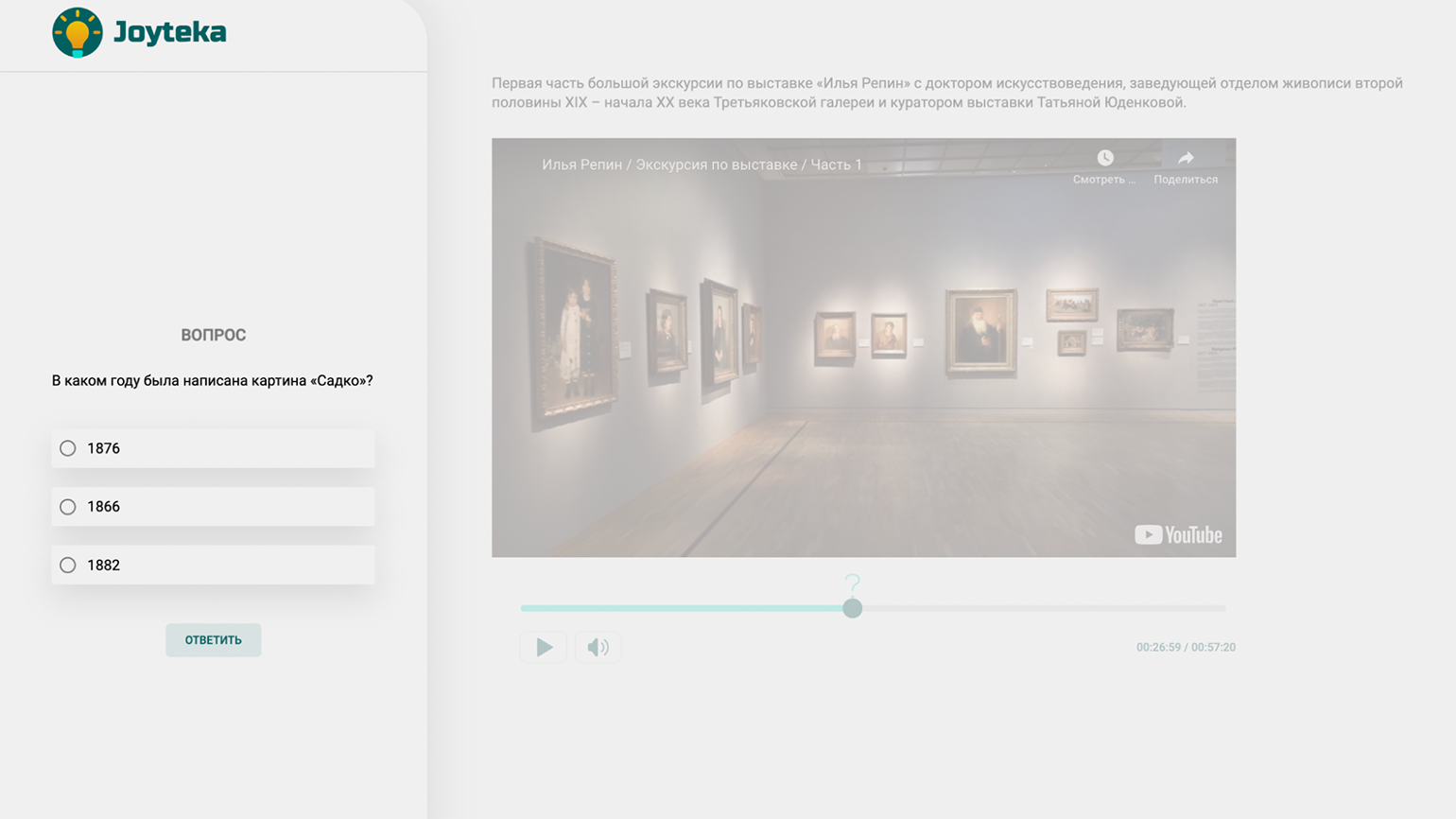The image size is (1456, 819).
Task: Mute the video using the speaker icon
Action: click(x=598, y=647)
